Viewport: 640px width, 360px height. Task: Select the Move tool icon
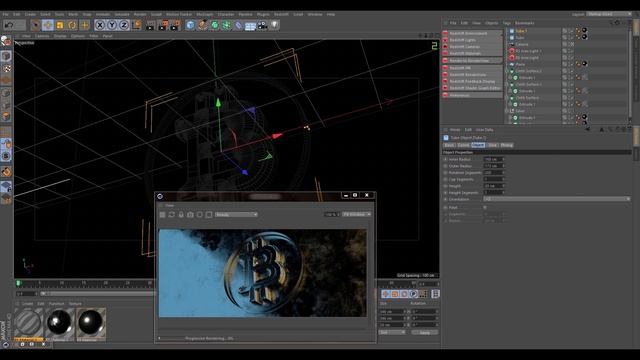click(x=48, y=25)
